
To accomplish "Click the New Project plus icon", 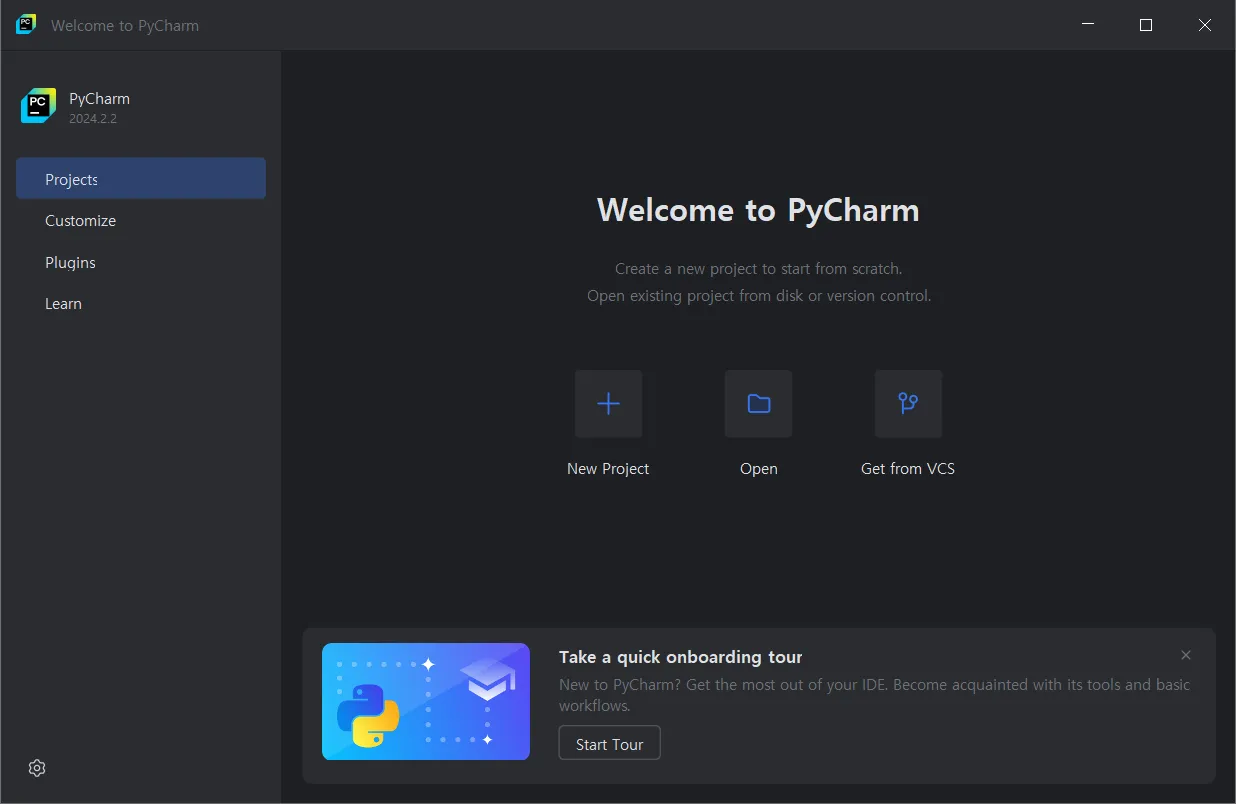I will pyautogui.click(x=608, y=404).
